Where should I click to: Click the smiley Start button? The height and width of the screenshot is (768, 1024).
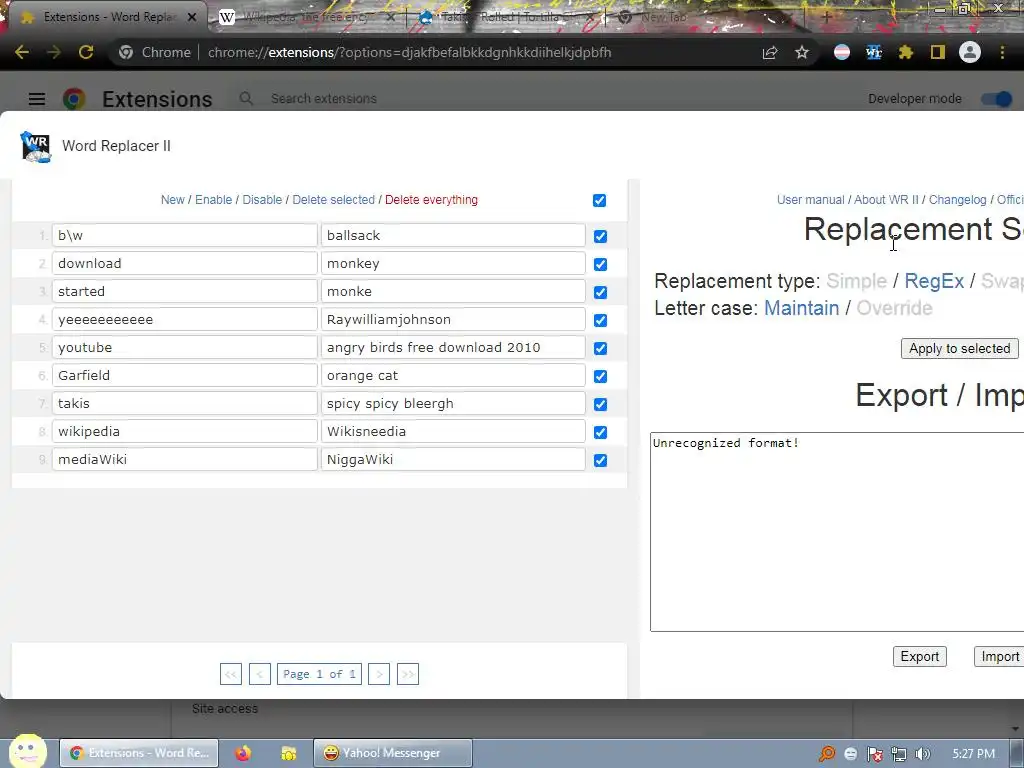[x=27, y=752]
